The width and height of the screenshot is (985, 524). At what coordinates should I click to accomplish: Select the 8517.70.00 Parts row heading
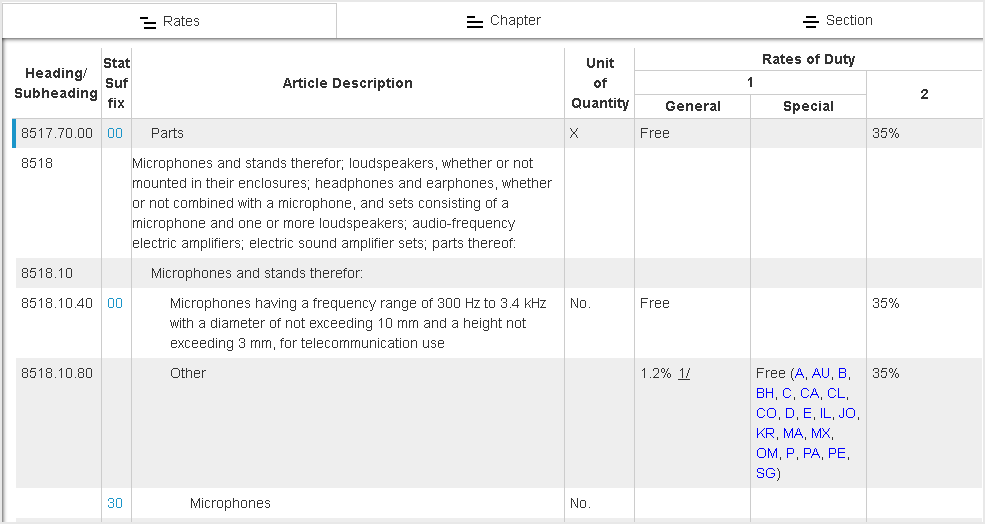57,133
